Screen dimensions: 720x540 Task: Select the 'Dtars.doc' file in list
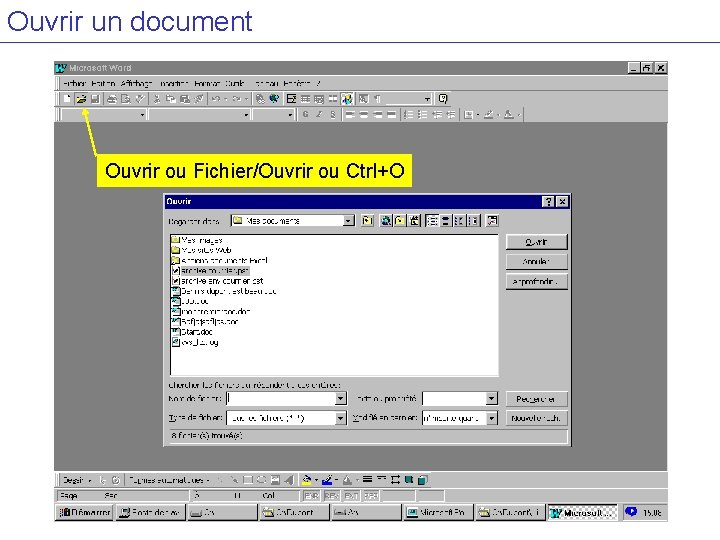coord(192,332)
